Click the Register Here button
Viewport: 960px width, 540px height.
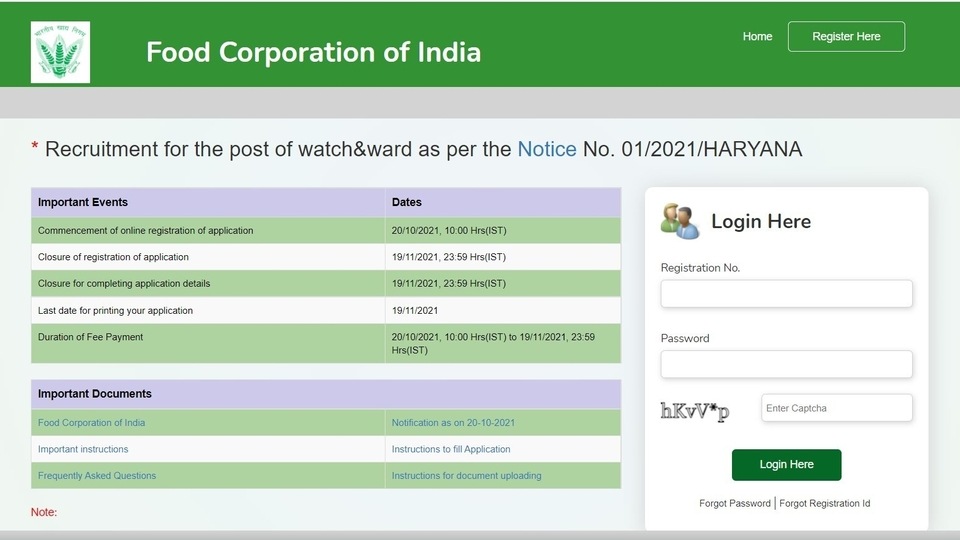pyautogui.click(x=846, y=37)
